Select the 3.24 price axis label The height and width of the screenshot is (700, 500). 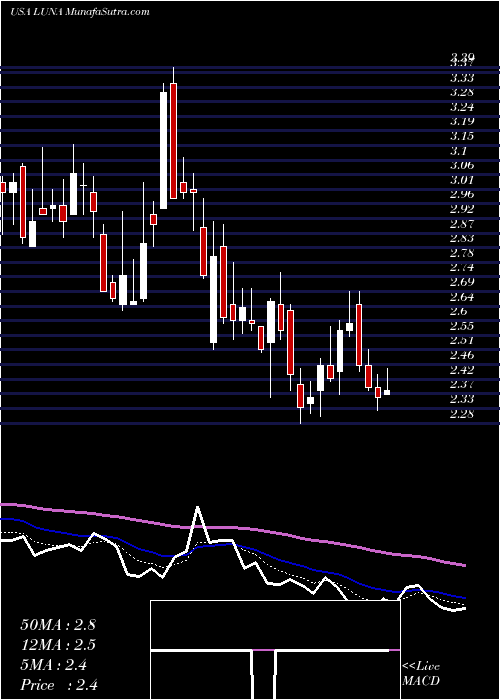coord(462,107)
